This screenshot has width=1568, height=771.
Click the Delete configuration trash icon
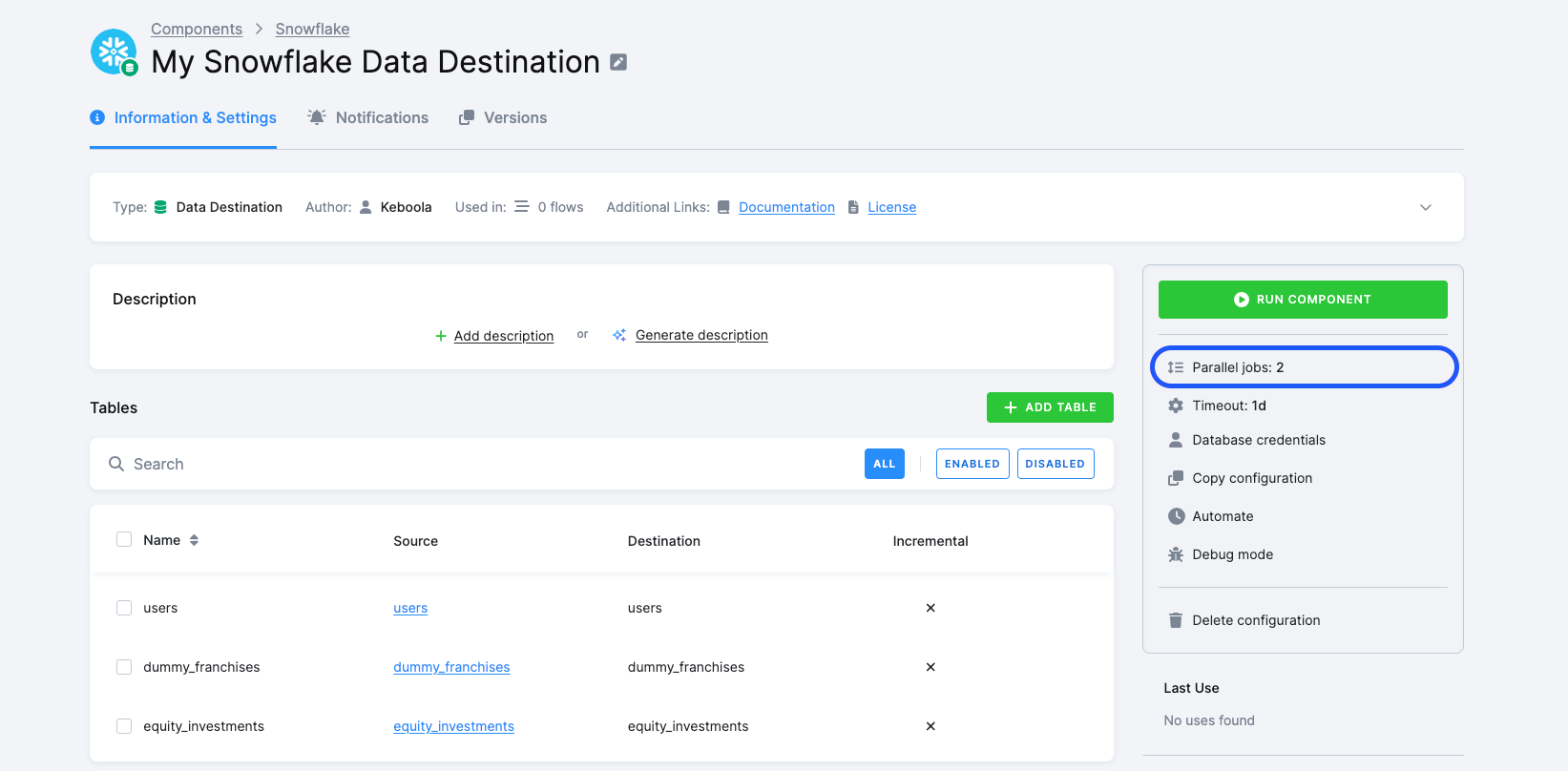pos(1176,620)
